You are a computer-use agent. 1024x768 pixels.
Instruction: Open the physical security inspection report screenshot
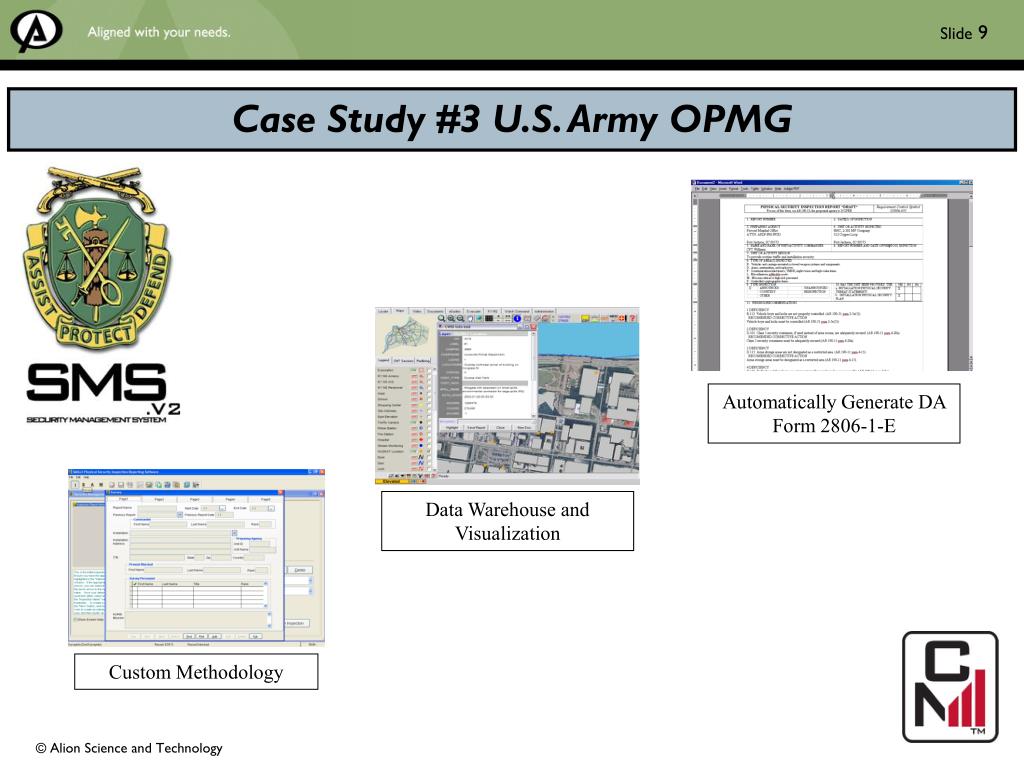pos(832,275)
